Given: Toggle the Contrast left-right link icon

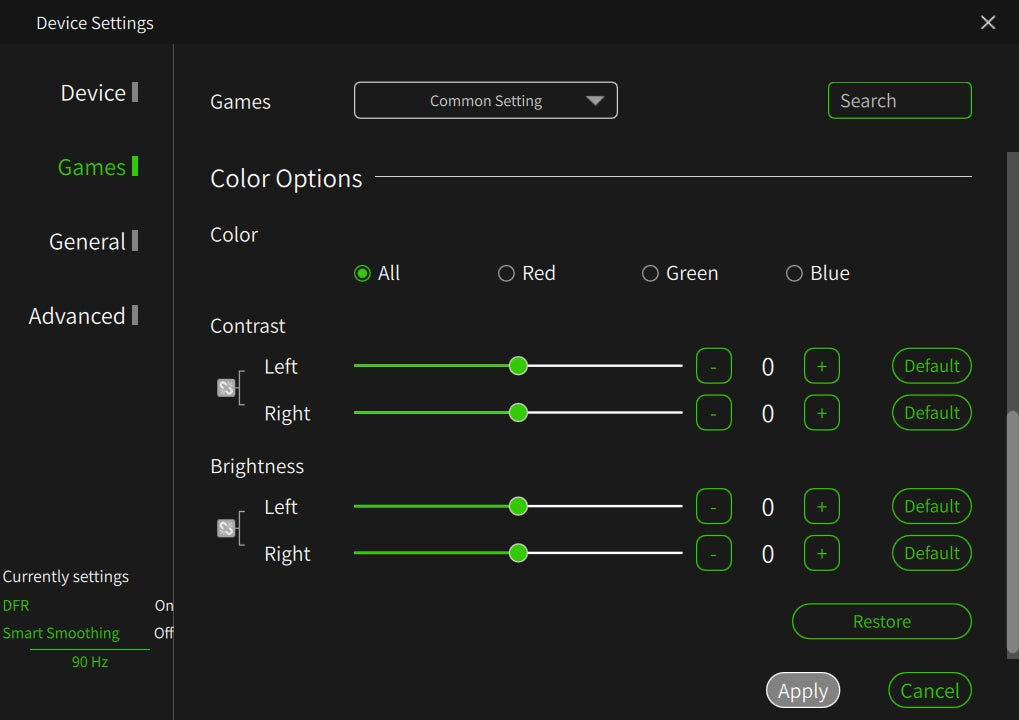Looking at the screenshot, I should (226, 388).
